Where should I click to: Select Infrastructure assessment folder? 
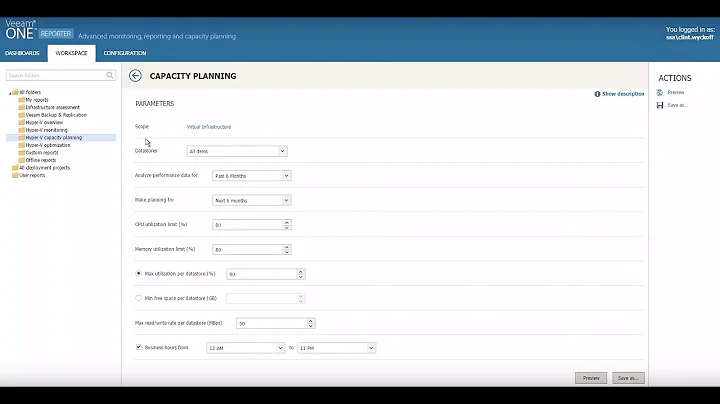tap(52, 107)
